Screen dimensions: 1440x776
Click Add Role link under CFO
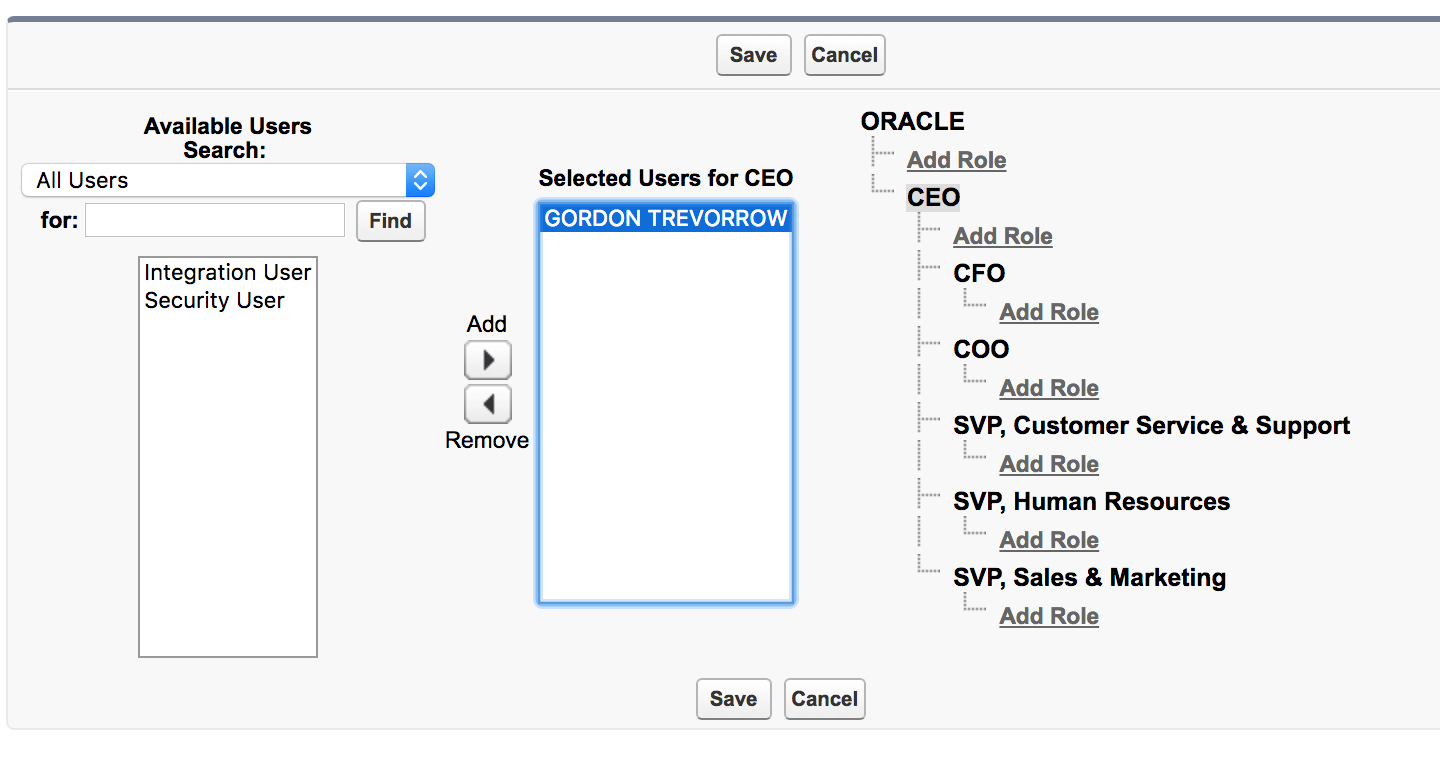click(x=1049, y=312)
